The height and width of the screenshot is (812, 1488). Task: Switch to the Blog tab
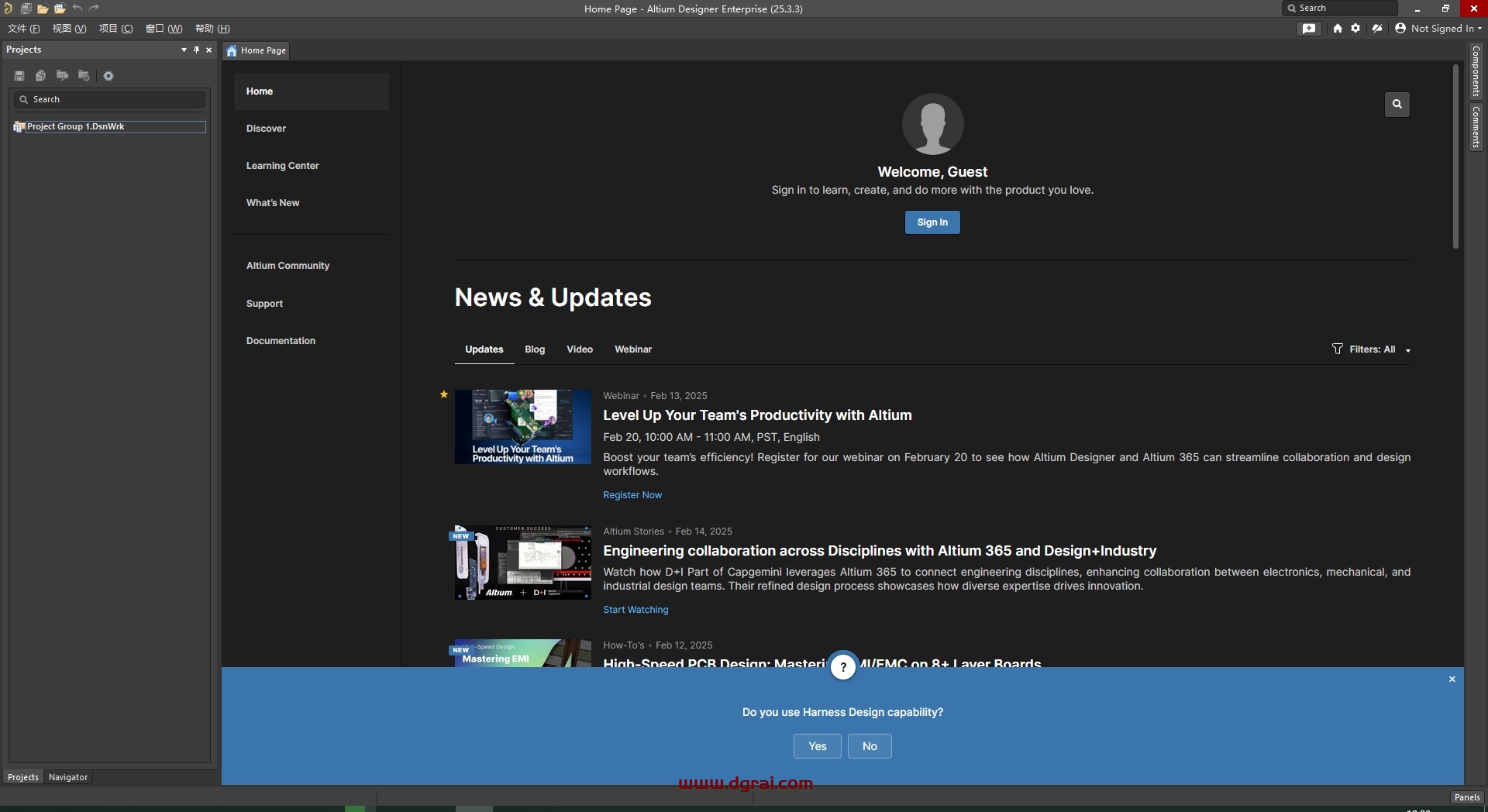[535, 349]
